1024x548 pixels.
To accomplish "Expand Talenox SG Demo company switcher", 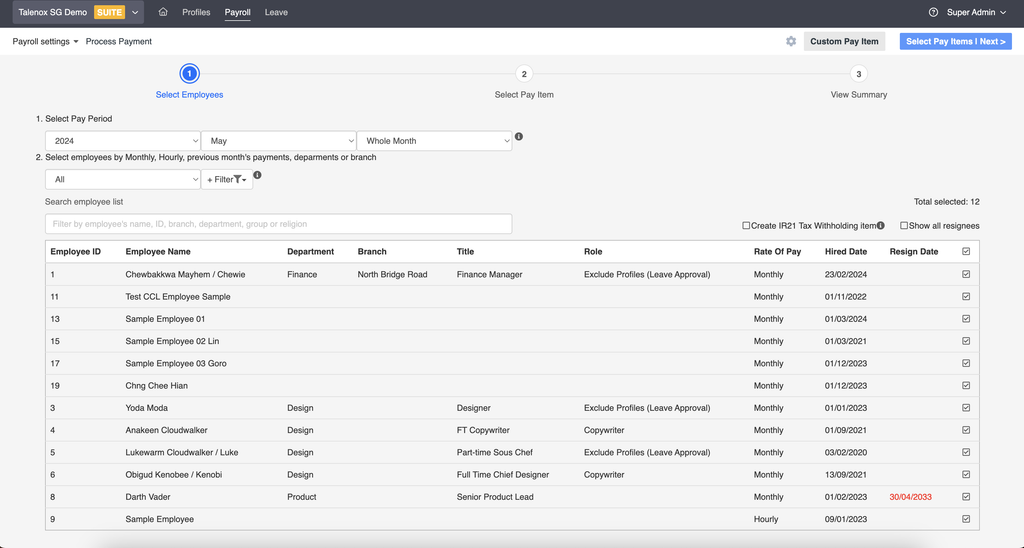I will click(x=78, y=12).
